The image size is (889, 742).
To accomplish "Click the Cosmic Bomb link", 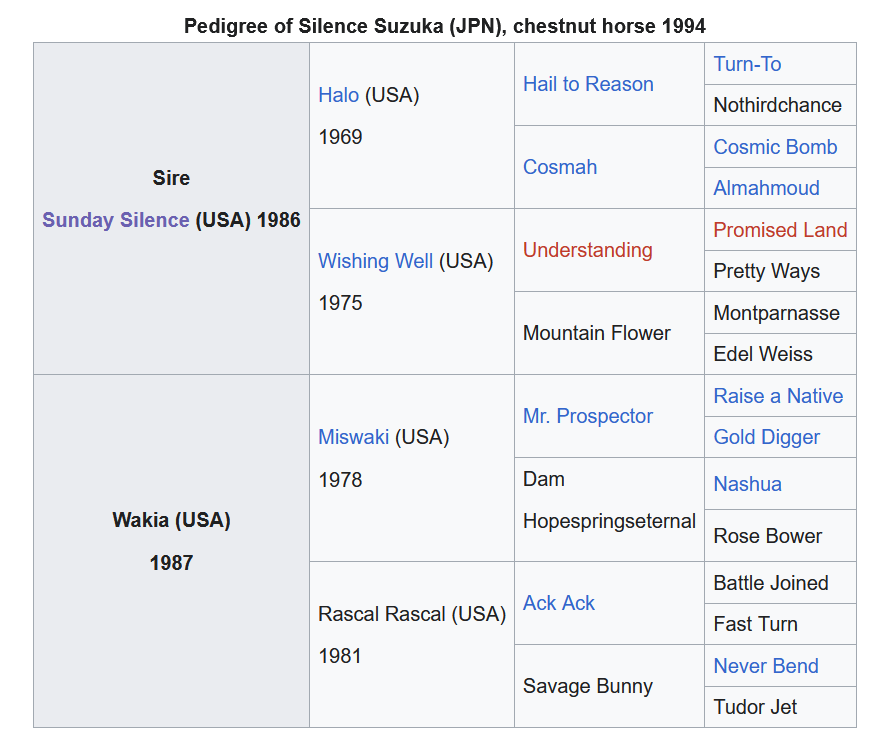I will (x=775, y=147).
